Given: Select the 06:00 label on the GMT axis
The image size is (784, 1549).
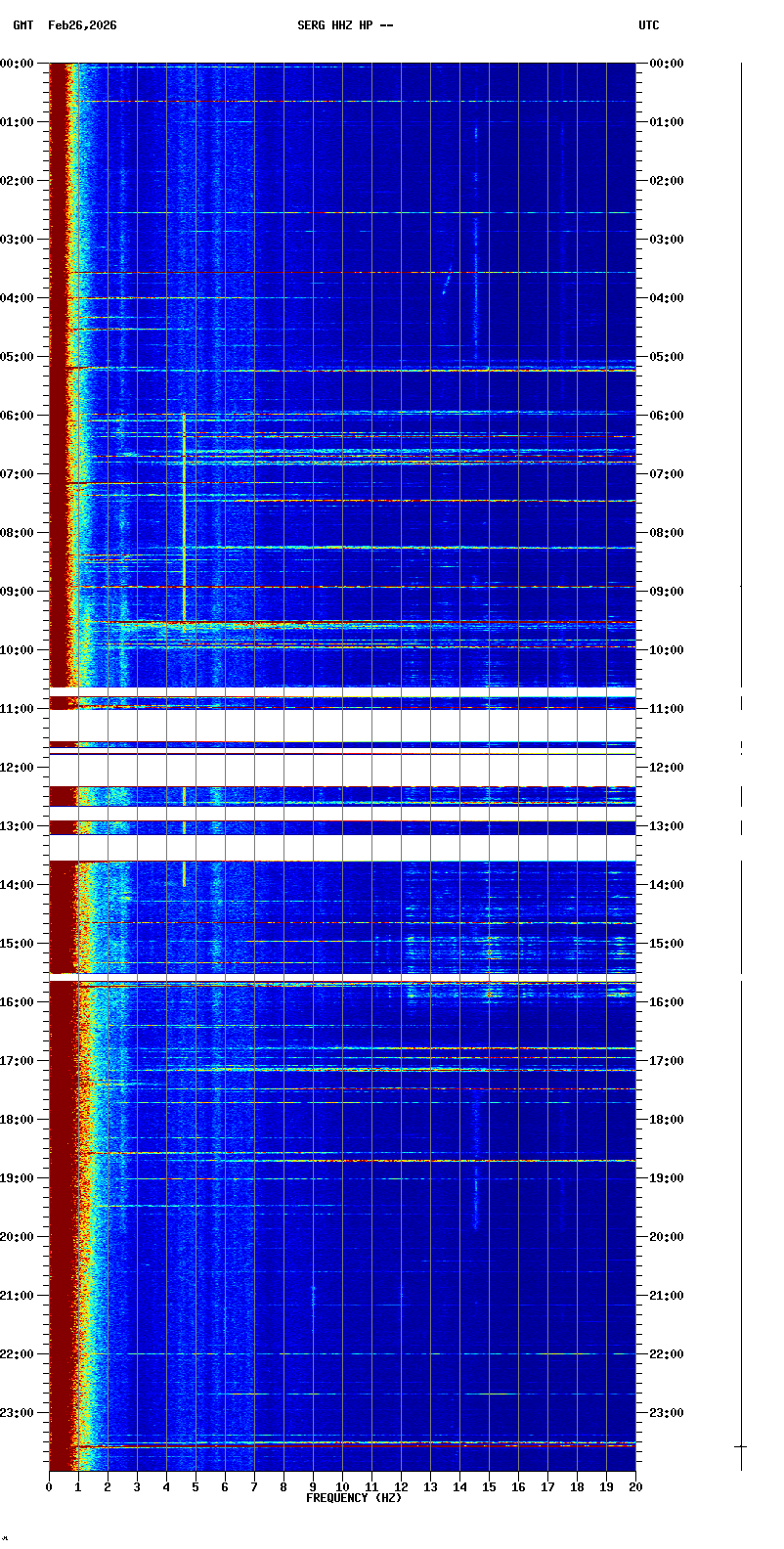Looking at the screenshot, I should pos(18,416).
